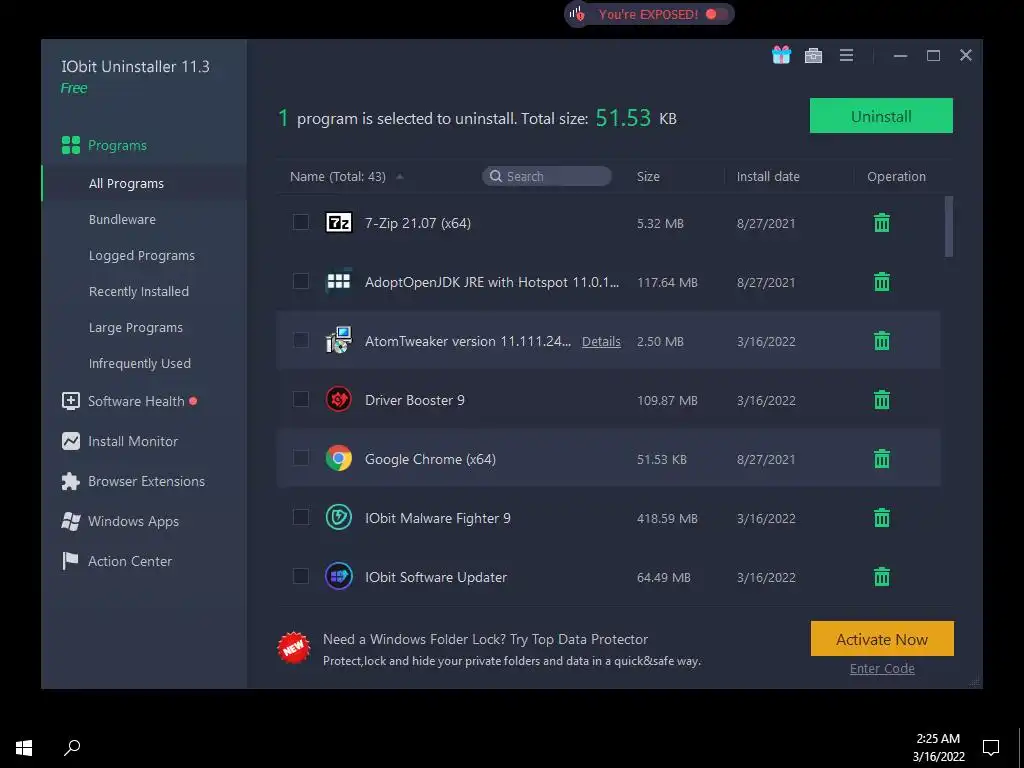This screenshot has width=1024, height=768.
Task: Tick the checkbox for AdoptOpenJDK JRE
Action: [x=300, y=281]
